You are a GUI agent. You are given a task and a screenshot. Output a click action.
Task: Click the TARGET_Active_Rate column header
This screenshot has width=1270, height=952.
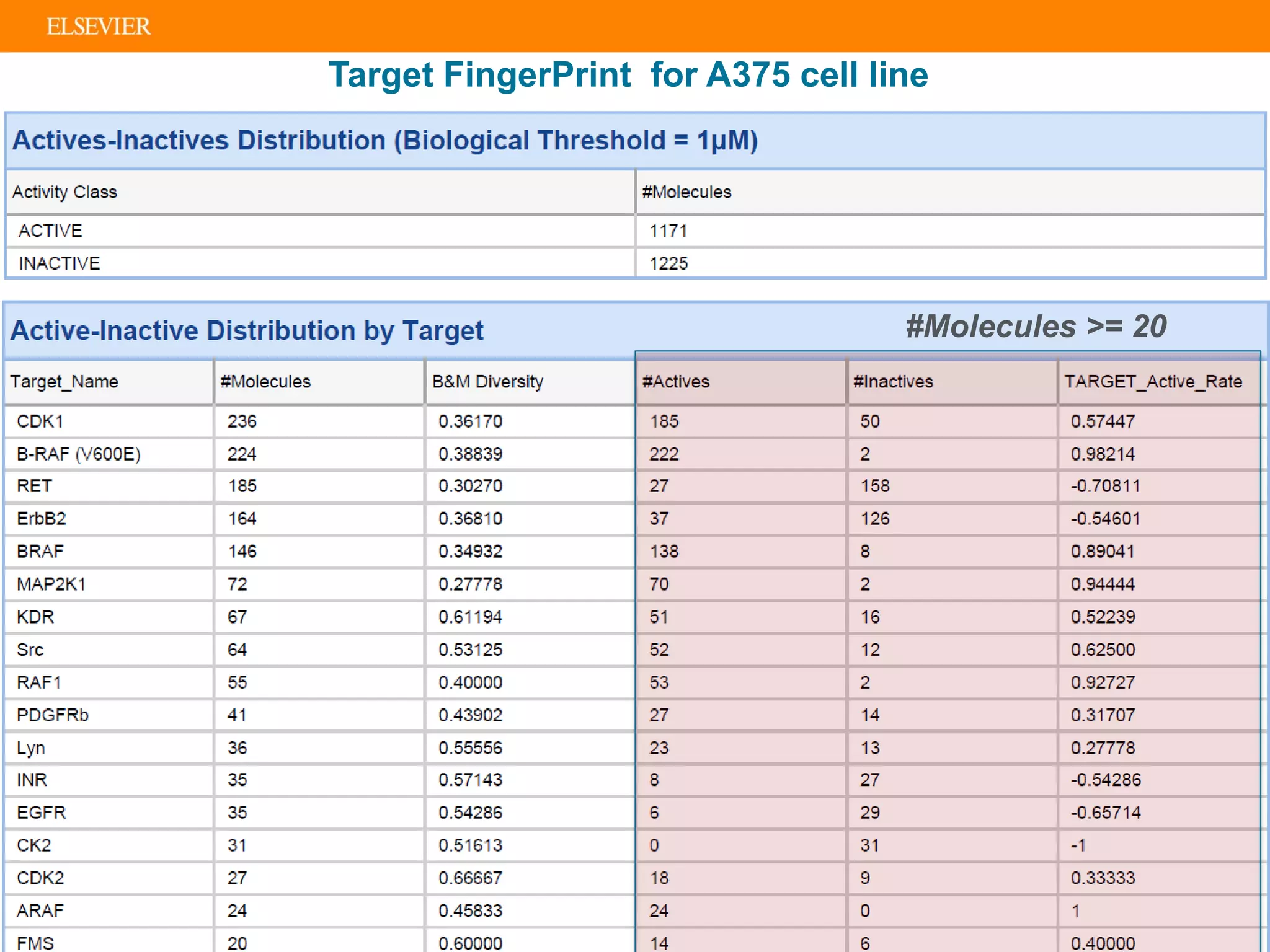[1153, 382]
